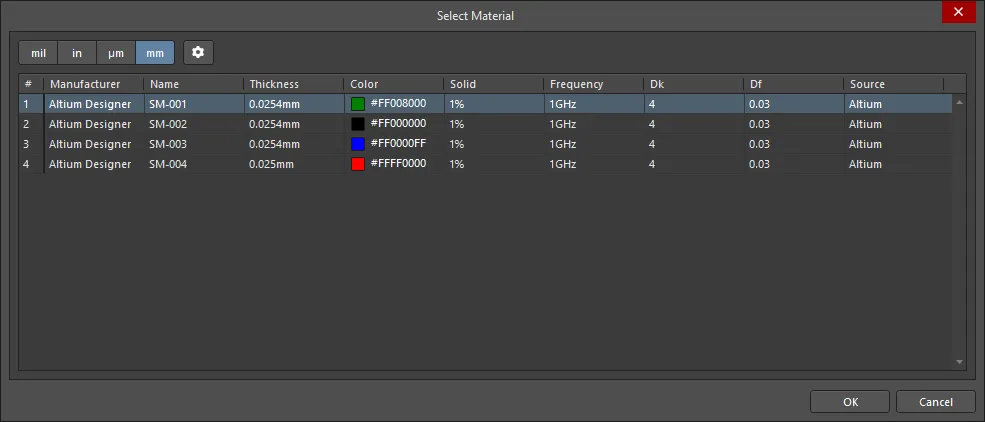
Task: Click the black SM-002 color swatch
Action: pos(358,124)
